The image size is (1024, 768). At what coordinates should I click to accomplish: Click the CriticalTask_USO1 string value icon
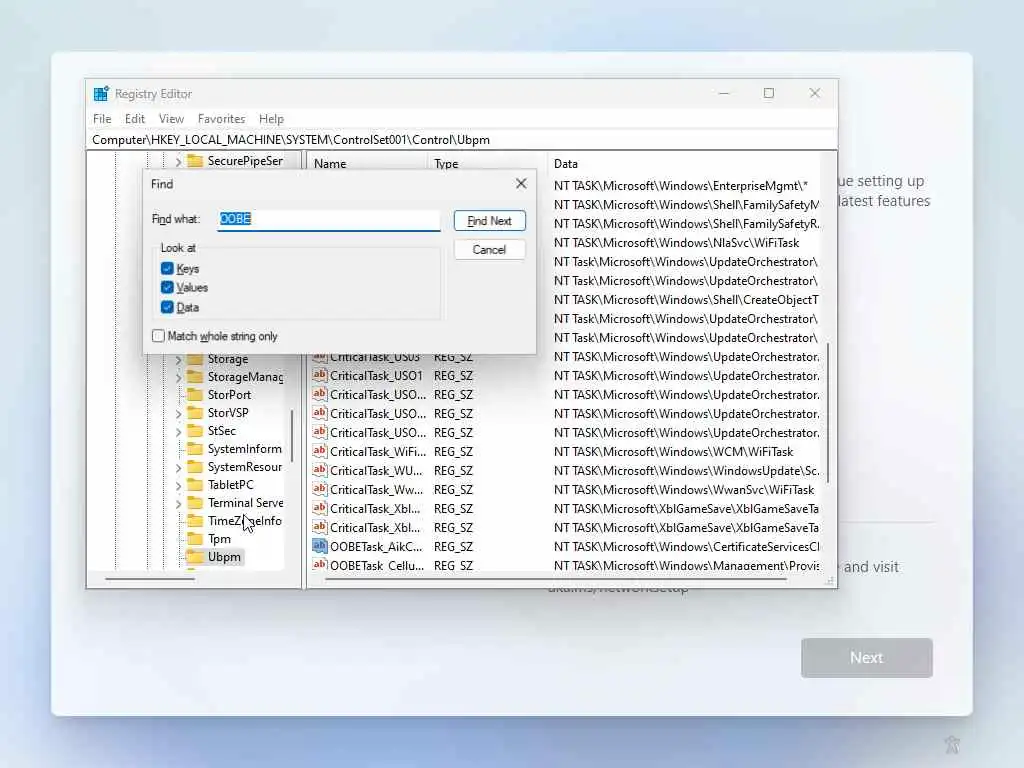(319, 376)
